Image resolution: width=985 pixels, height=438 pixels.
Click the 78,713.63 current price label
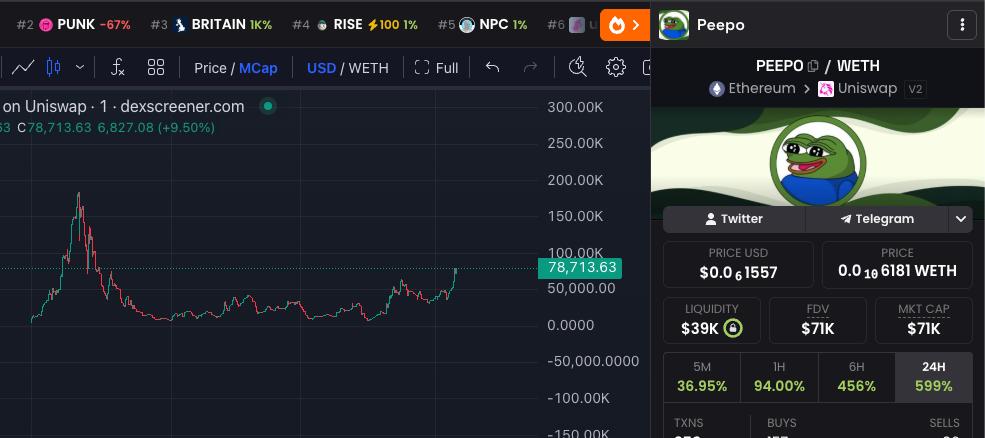(x=580, y=268)
